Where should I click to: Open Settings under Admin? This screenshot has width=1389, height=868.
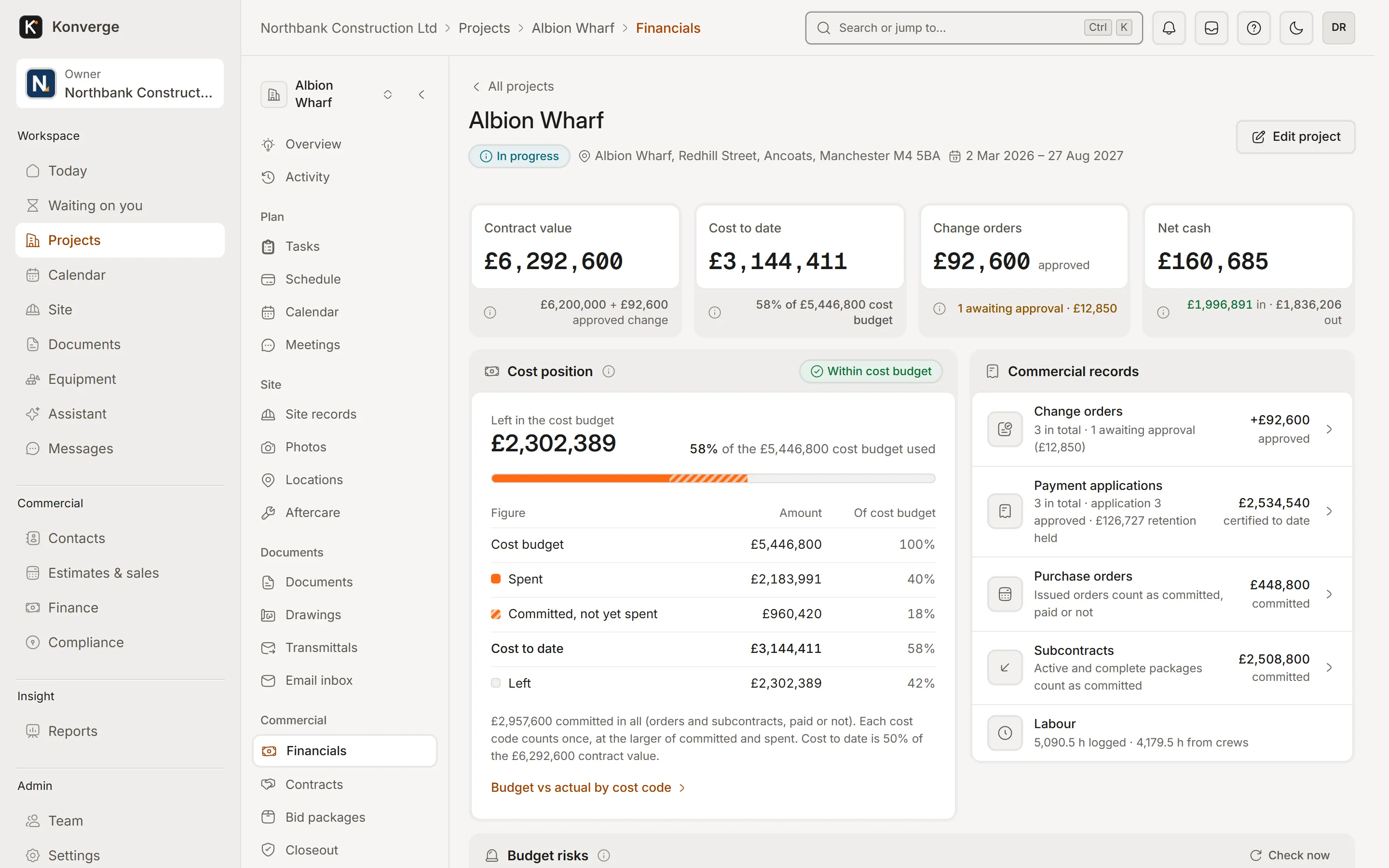point(120,855)
